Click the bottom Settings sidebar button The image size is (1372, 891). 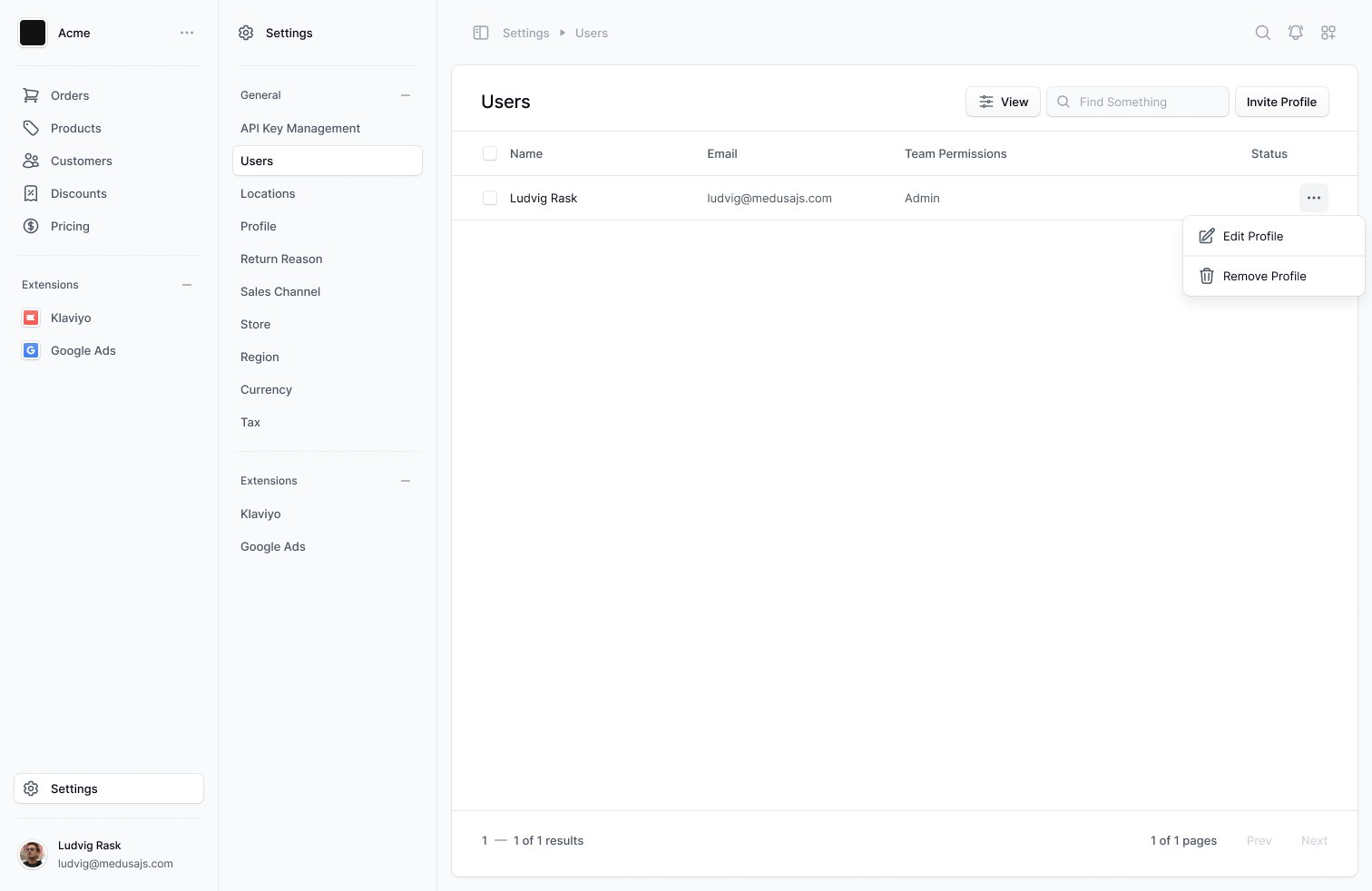(x=109, y=788)
